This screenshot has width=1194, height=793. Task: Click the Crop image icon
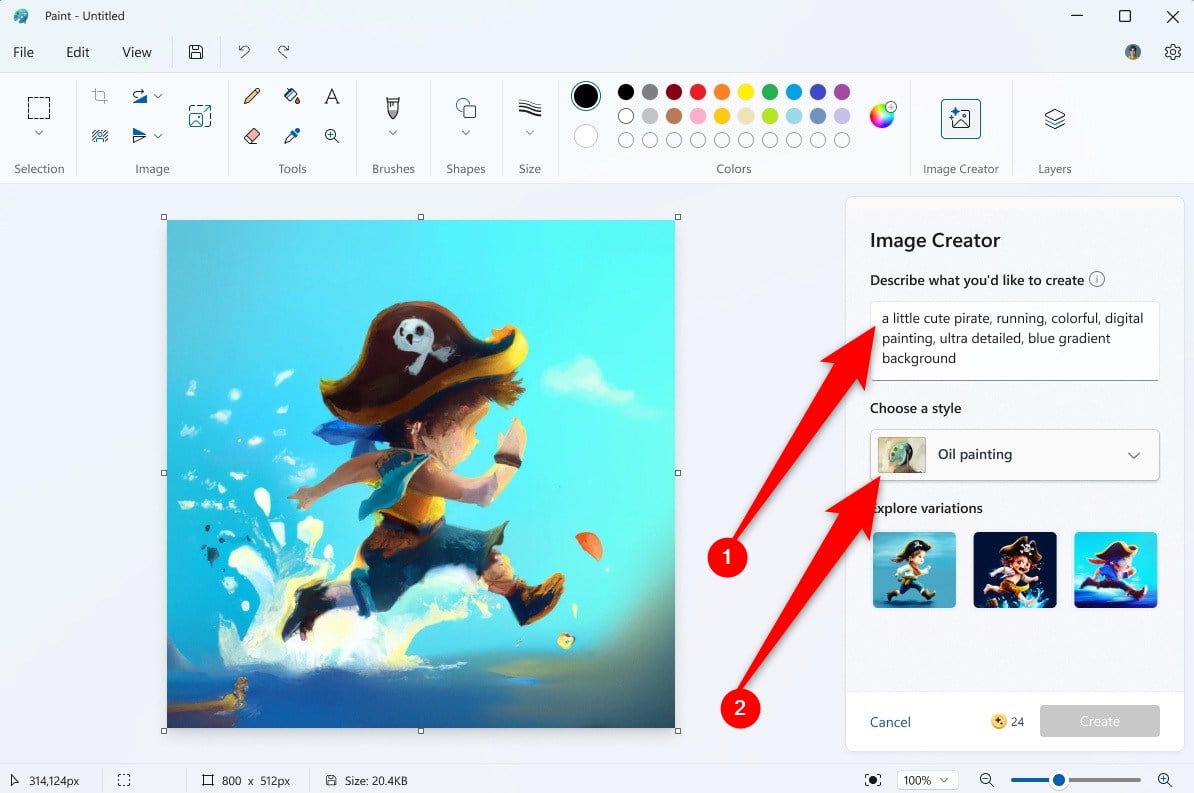click(x=100, y=96)
